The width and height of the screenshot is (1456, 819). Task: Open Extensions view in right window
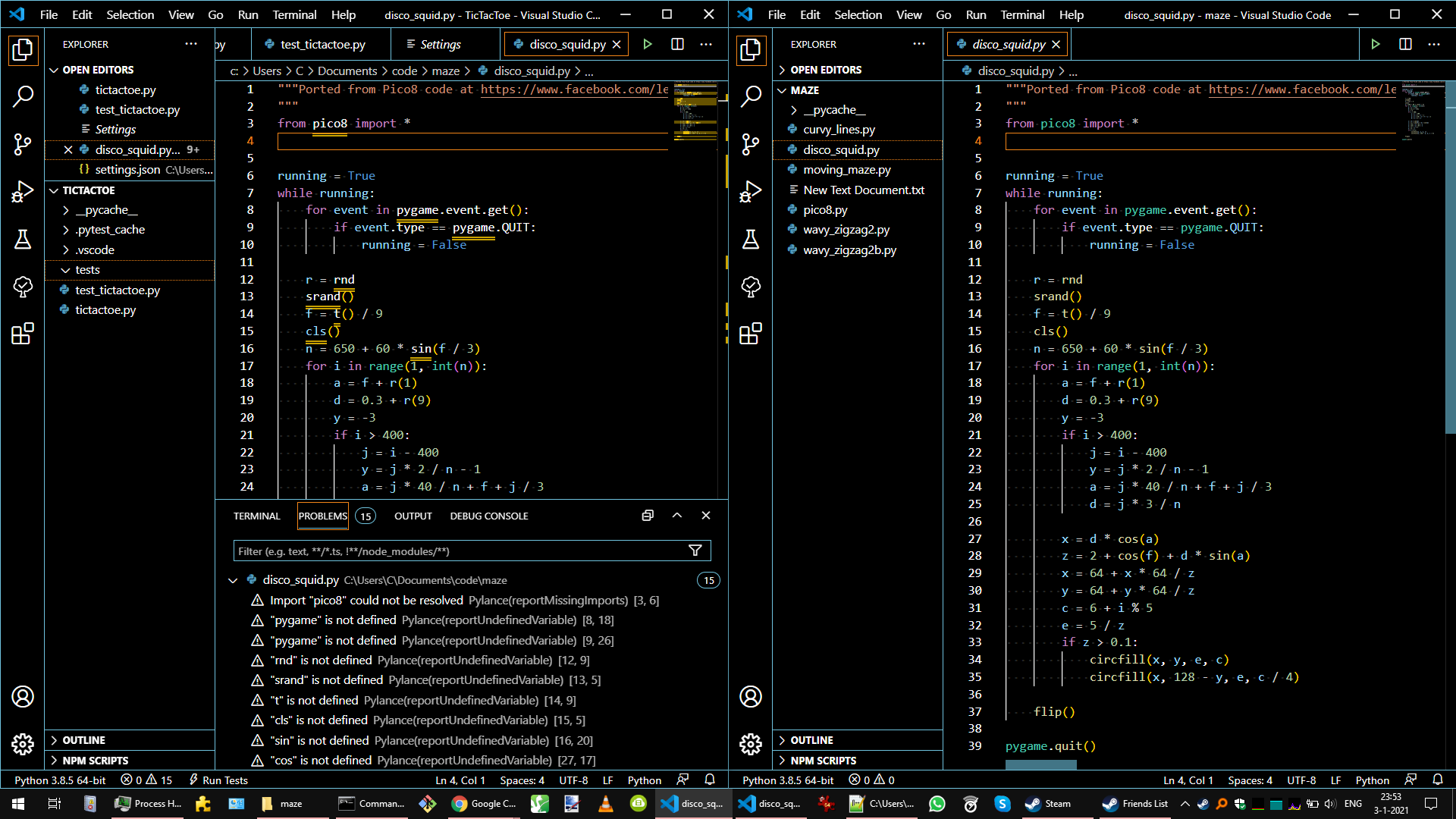(750, 334)
